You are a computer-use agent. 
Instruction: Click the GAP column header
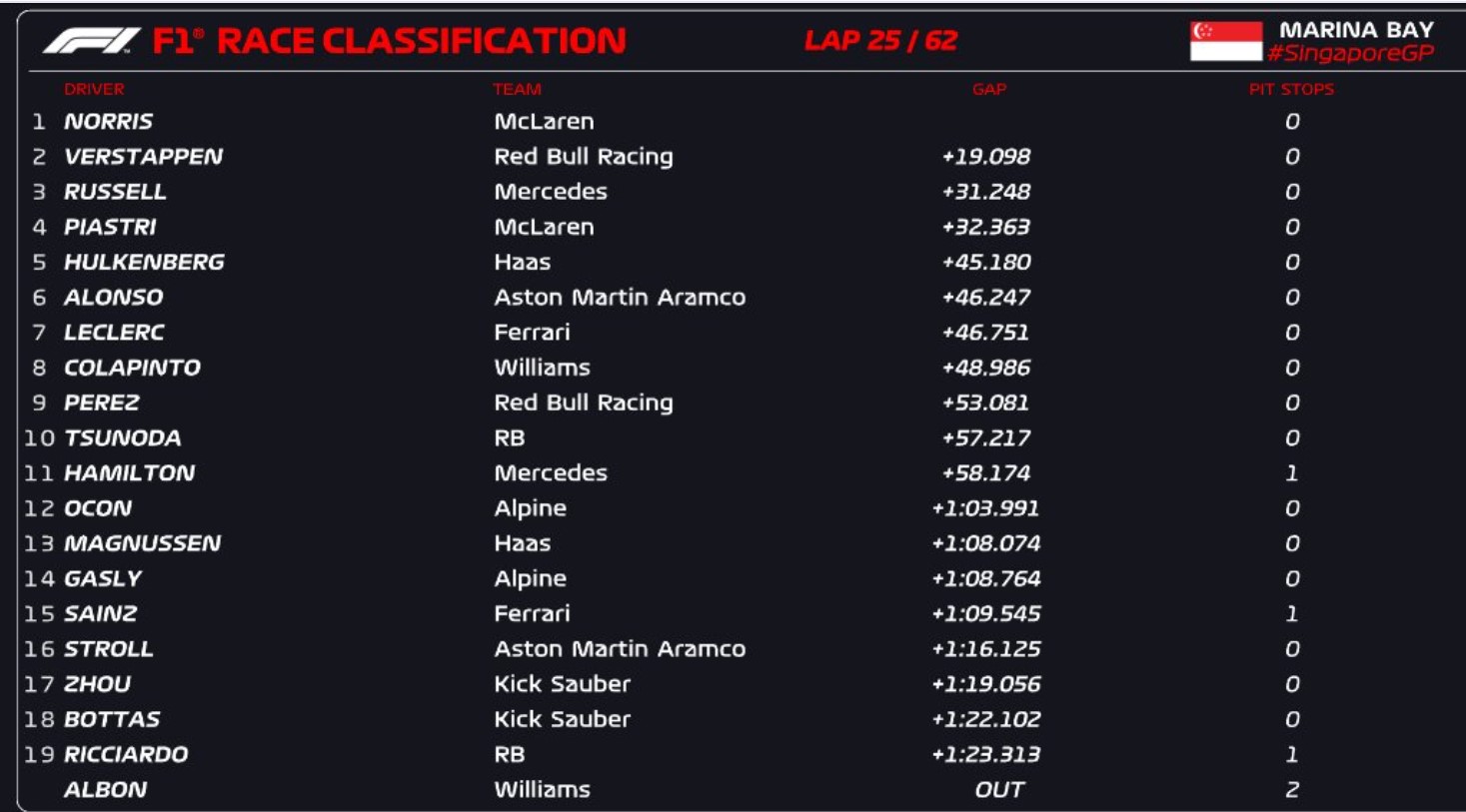pos(989,89)
